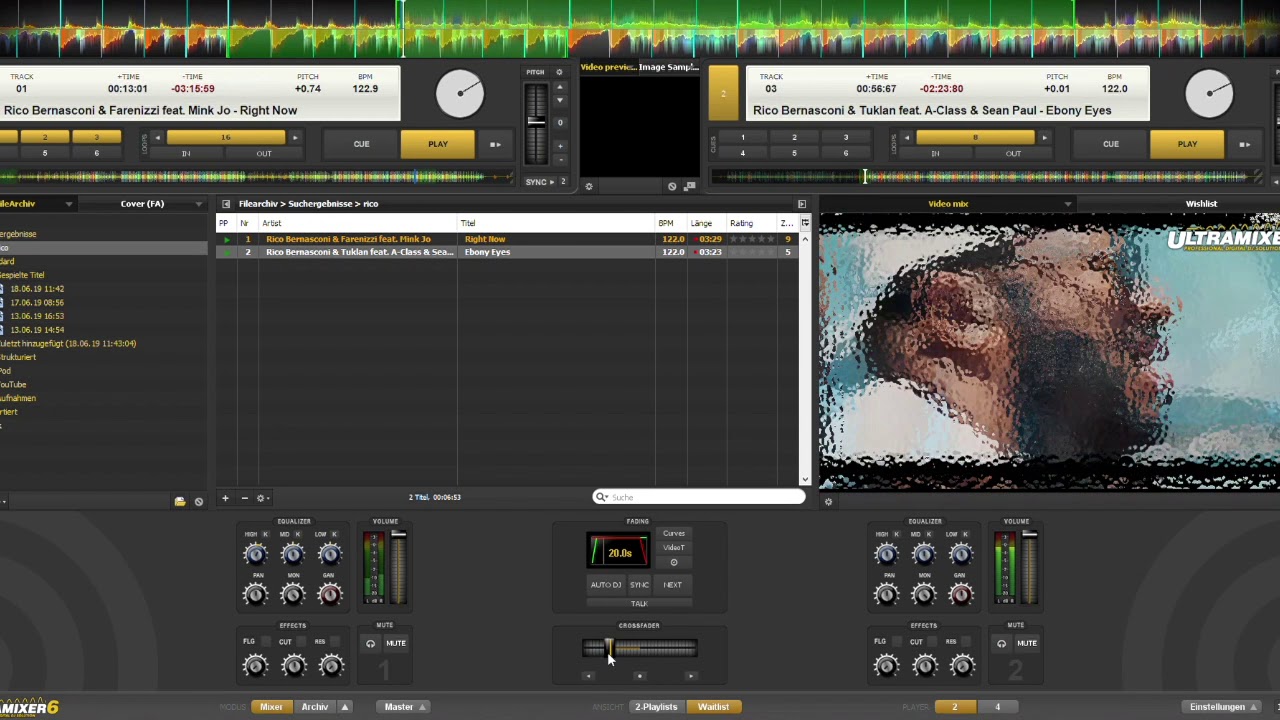Image resolution: width=1280 pixels, height=720 pixels.
Task: Switch view to 2-Playlists
Action: click(x=656, y=707)
